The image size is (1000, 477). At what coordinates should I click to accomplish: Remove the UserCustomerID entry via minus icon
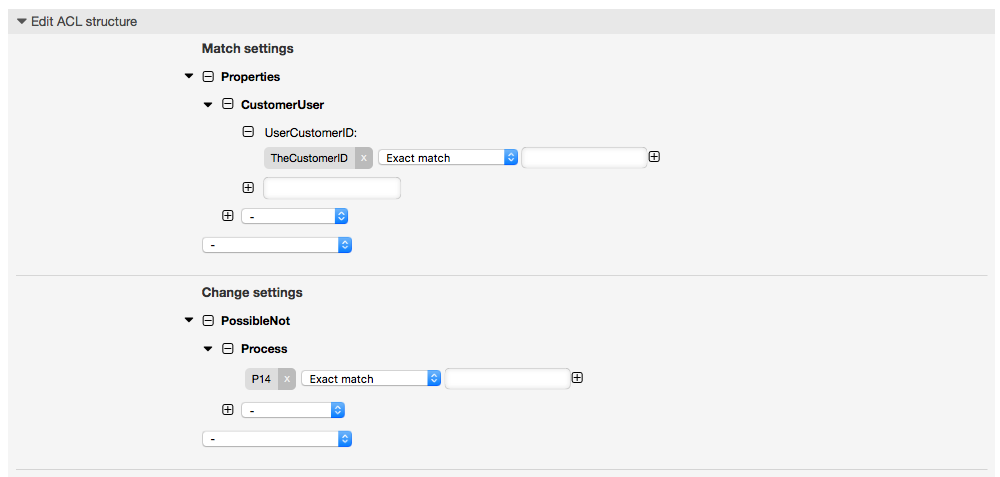tap(248, 131)
